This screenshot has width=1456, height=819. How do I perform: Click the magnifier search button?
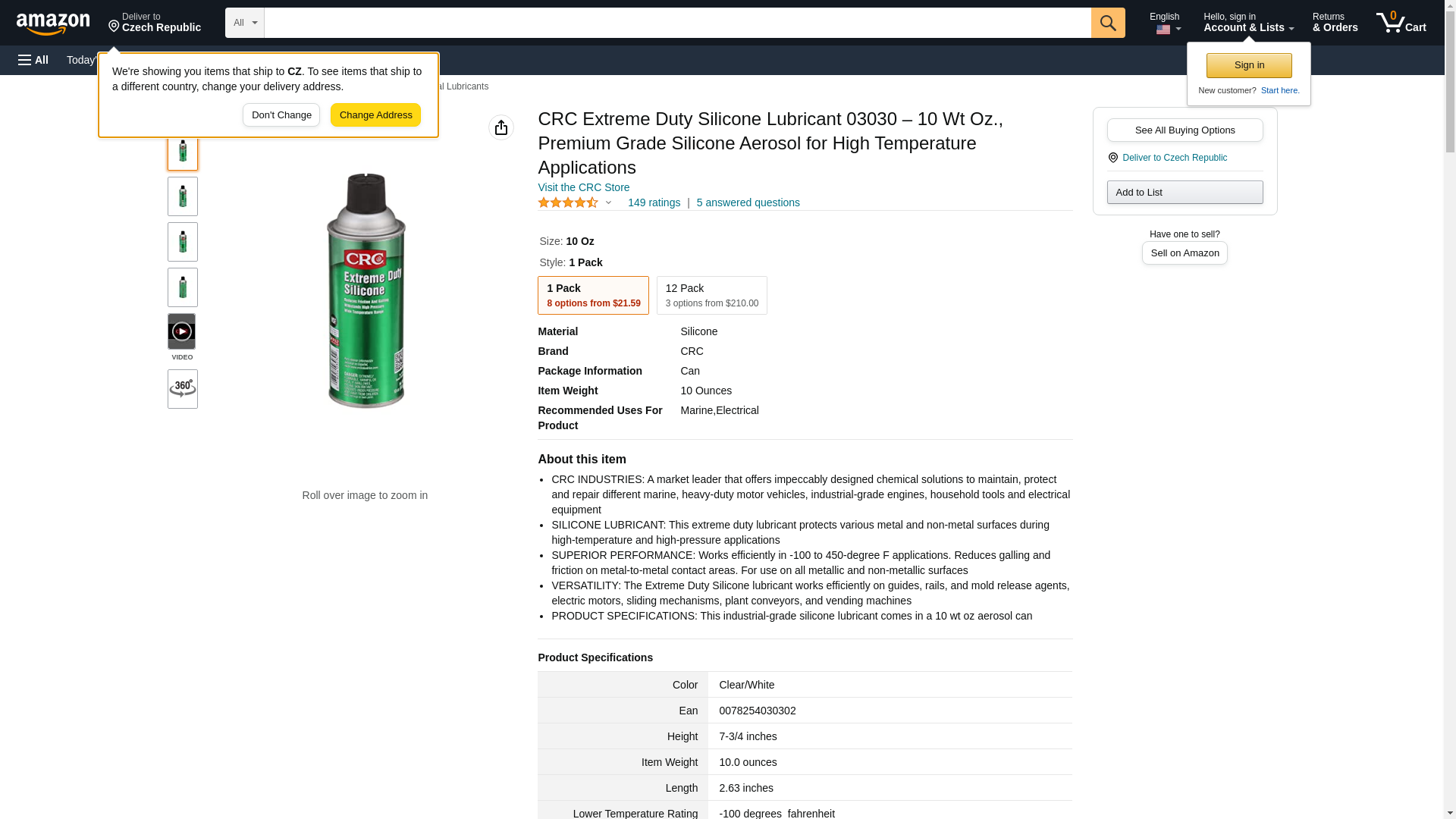click(1108, 23)
